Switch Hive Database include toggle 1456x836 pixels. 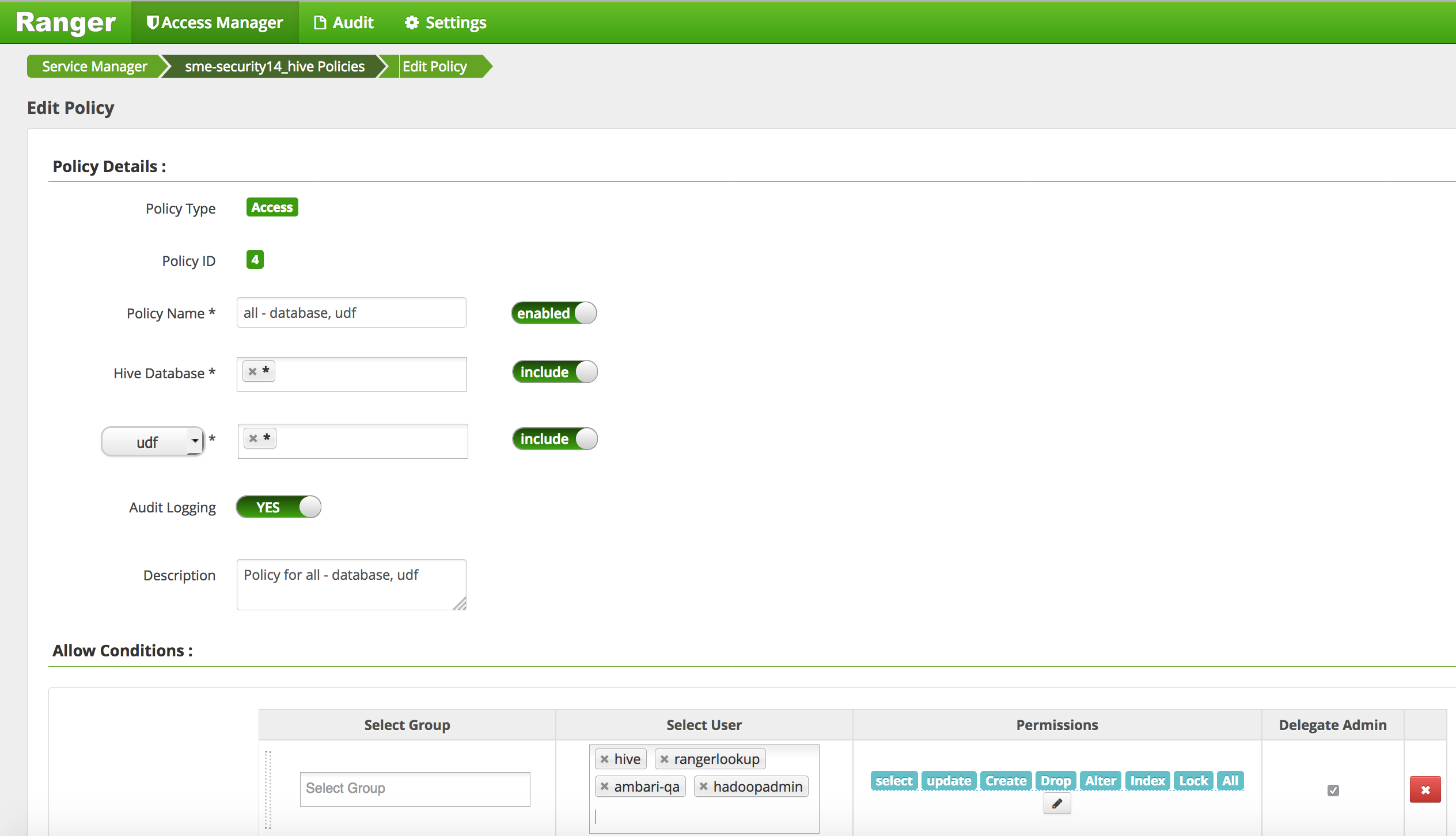tap(555, 372)
